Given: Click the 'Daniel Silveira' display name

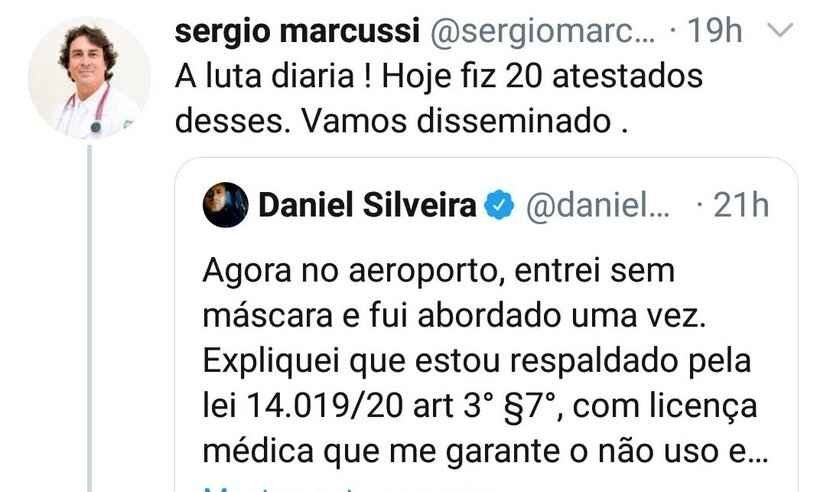Looking at the screenshot, I should pos(367,205).
